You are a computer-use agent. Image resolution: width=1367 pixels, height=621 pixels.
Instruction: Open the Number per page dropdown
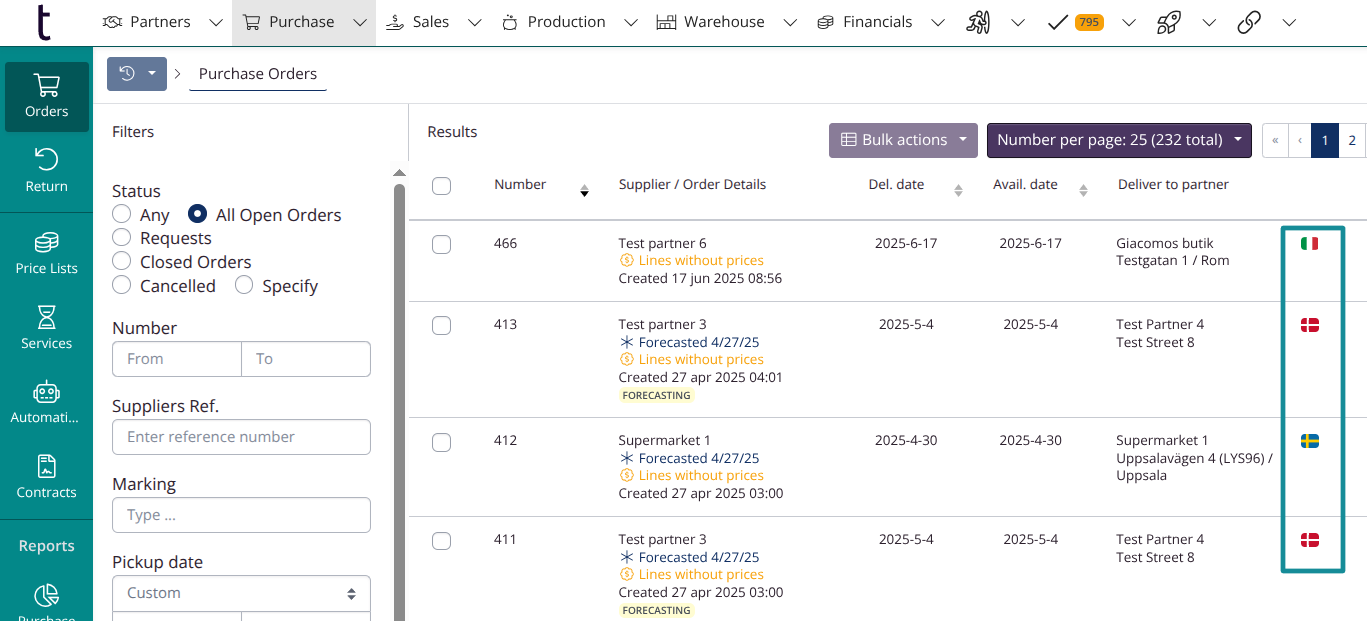click(x=1119, y=140)
